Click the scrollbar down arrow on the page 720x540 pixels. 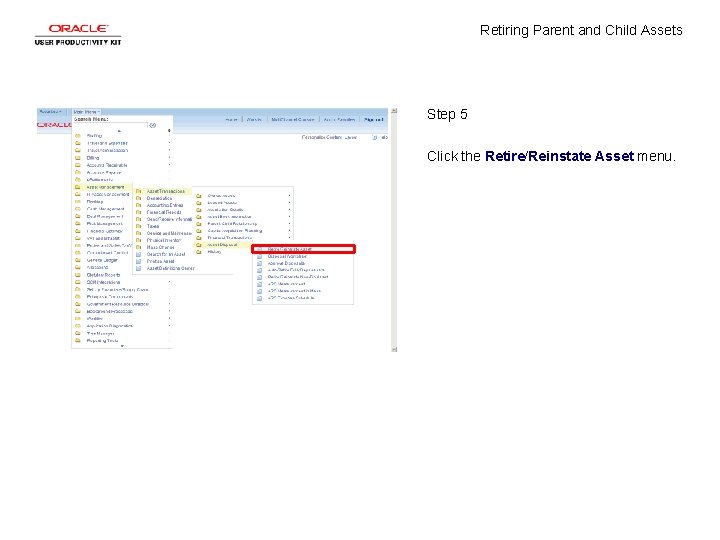tap(394, 349)
